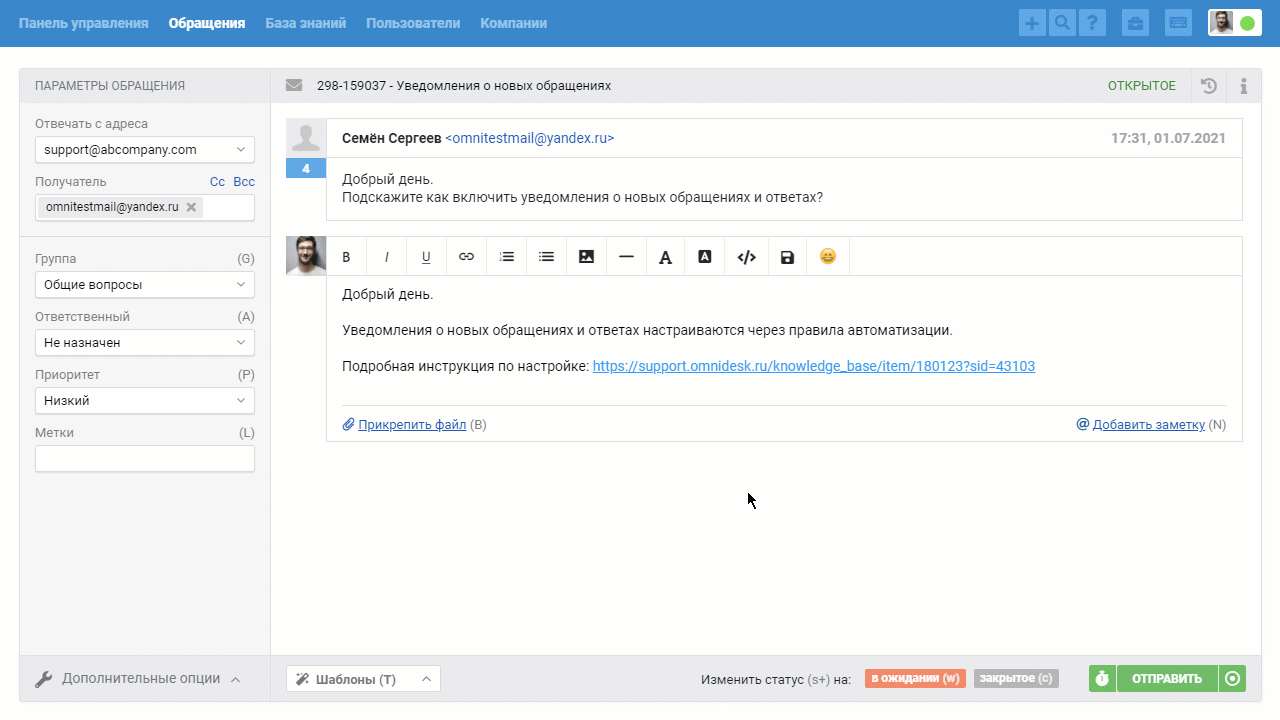Click the ticket title 298-159037
Image resolution: width=1280 pixels, height=720 pixels.
(464, 86)
